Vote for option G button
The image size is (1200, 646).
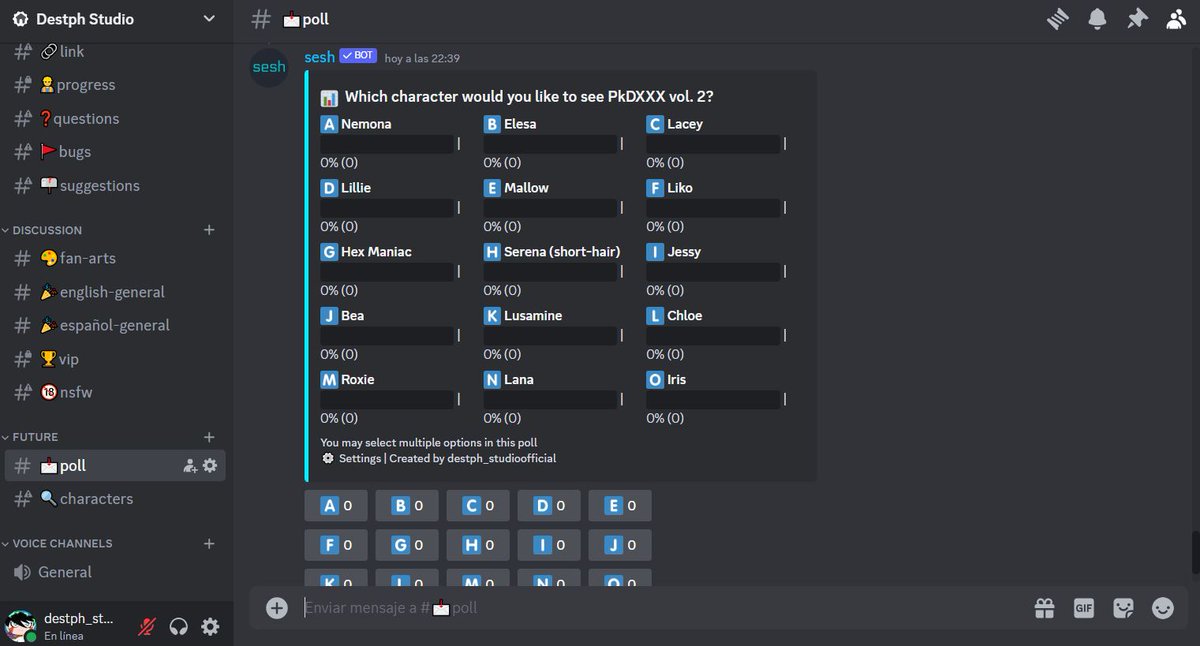[407, 545]
